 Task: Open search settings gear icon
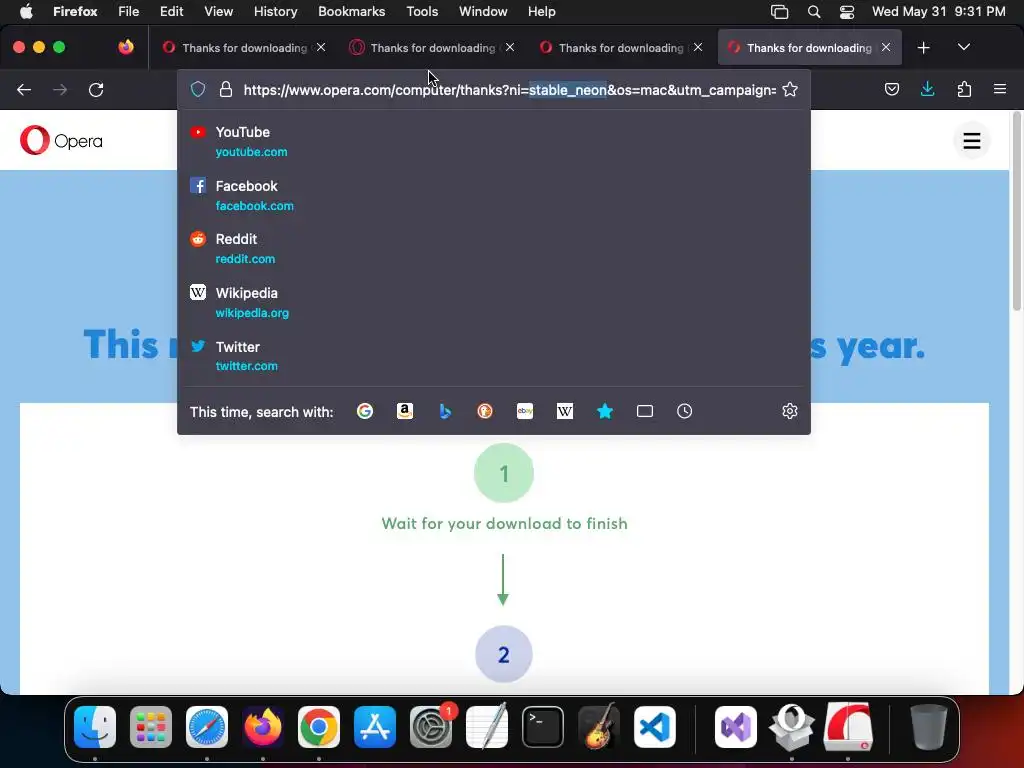[790, 411]
